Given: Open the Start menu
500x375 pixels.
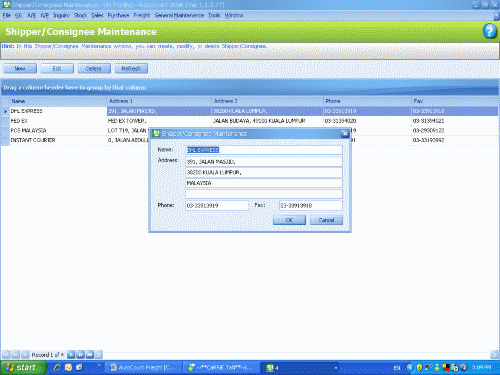Looking at the screenshot, I should [x=23, y=367].
